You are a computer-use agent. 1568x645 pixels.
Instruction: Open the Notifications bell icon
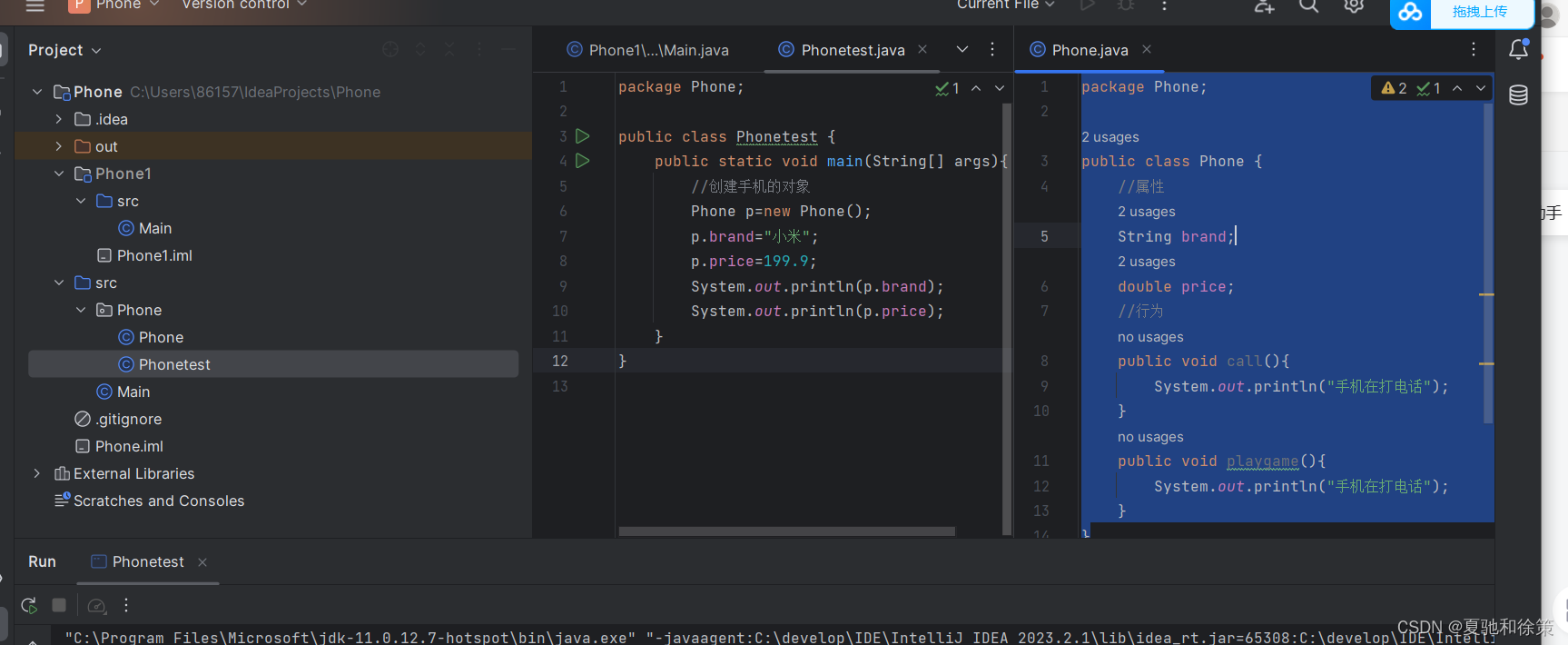[x=1518, y=50]
